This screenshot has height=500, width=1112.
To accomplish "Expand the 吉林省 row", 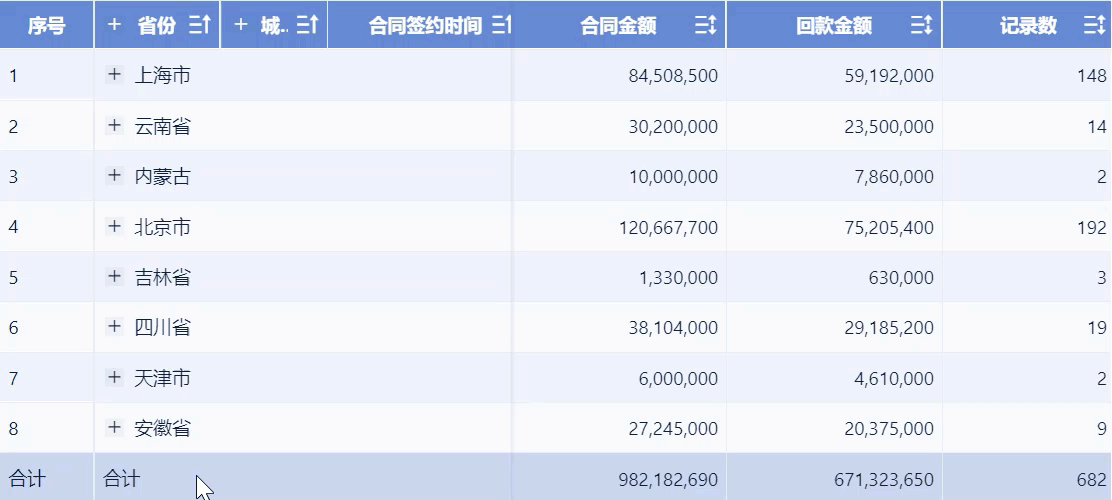I will point(114,277).
